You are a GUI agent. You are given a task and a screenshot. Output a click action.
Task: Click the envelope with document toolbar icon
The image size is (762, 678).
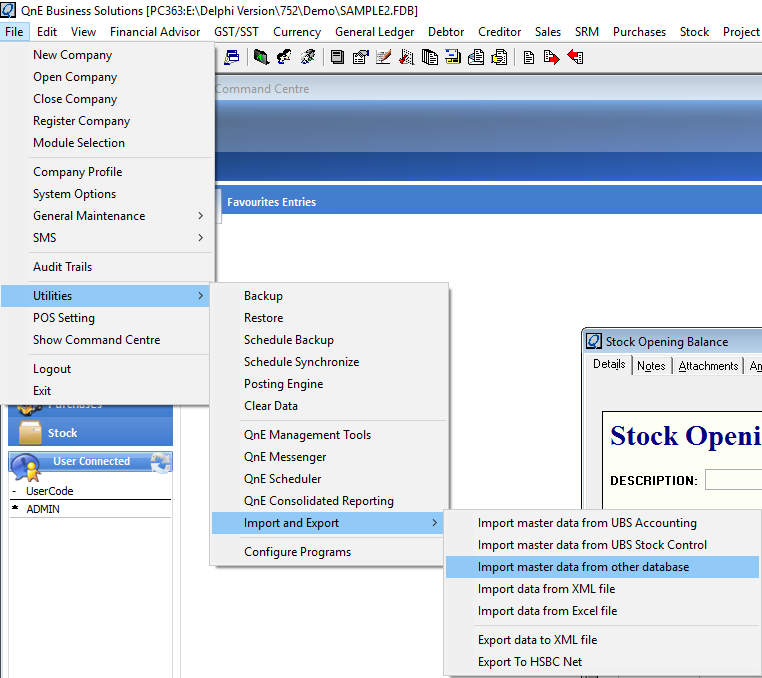coord(476,57)
